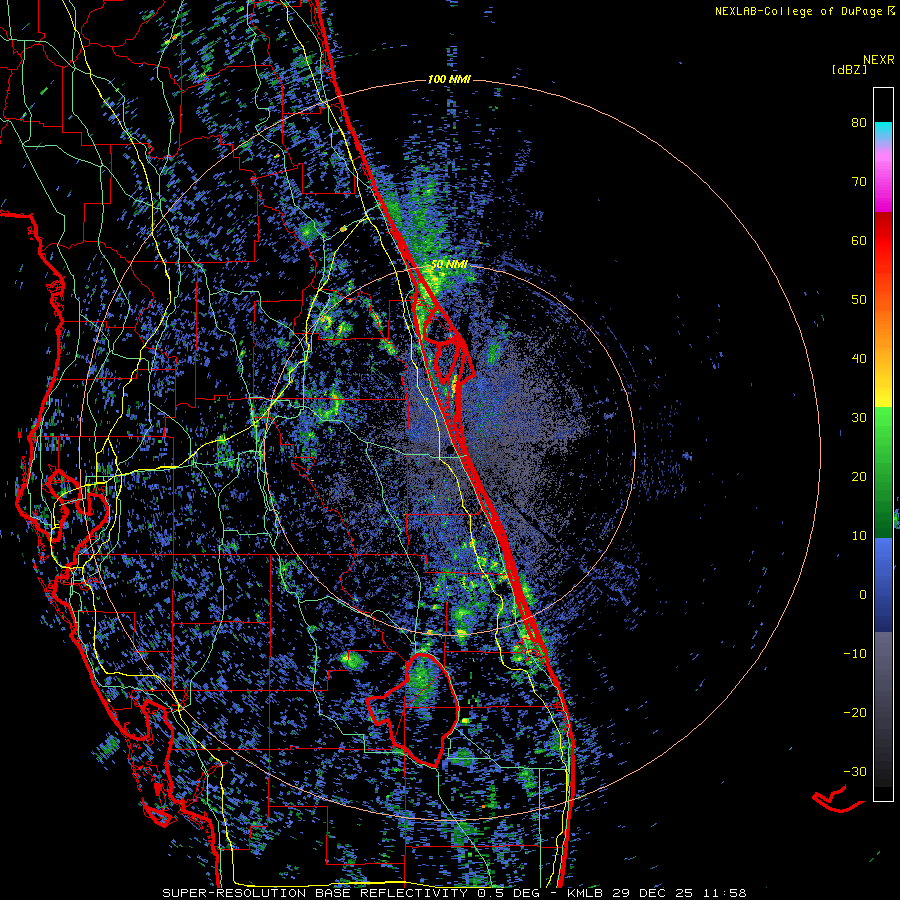900x900 pixels.
Task: Click the -10 dBZ value on the color scale
Action: click(855, 654)
